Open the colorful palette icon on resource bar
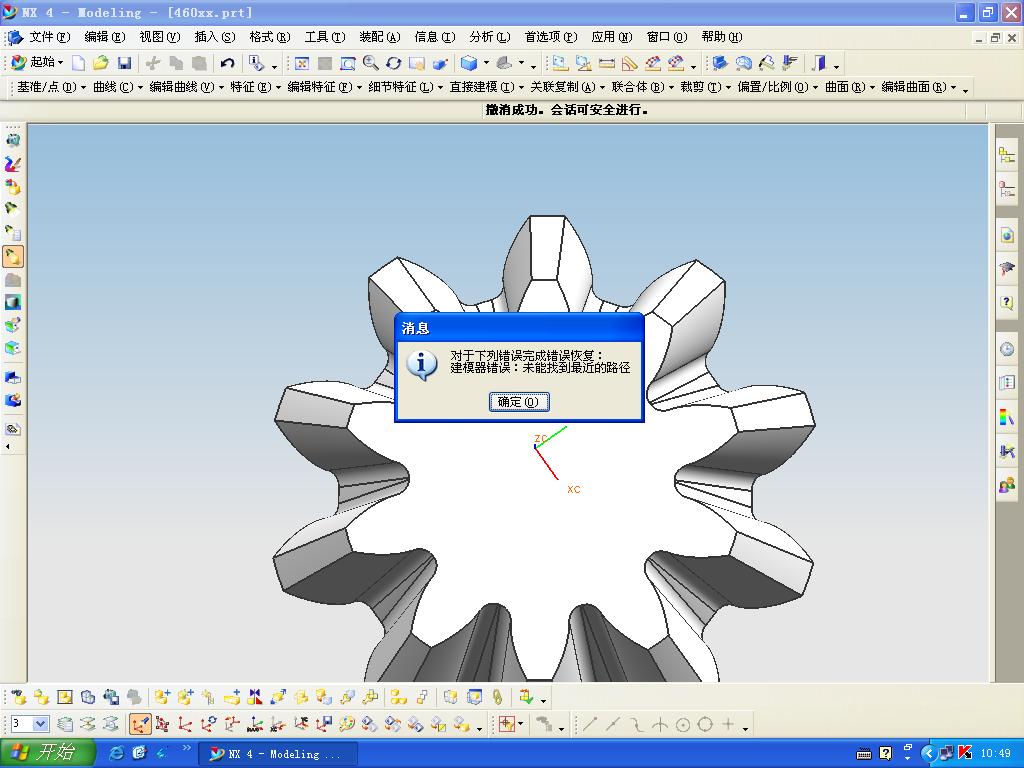The width and height of the screenshot is (1024, 768). [1006, 416]
